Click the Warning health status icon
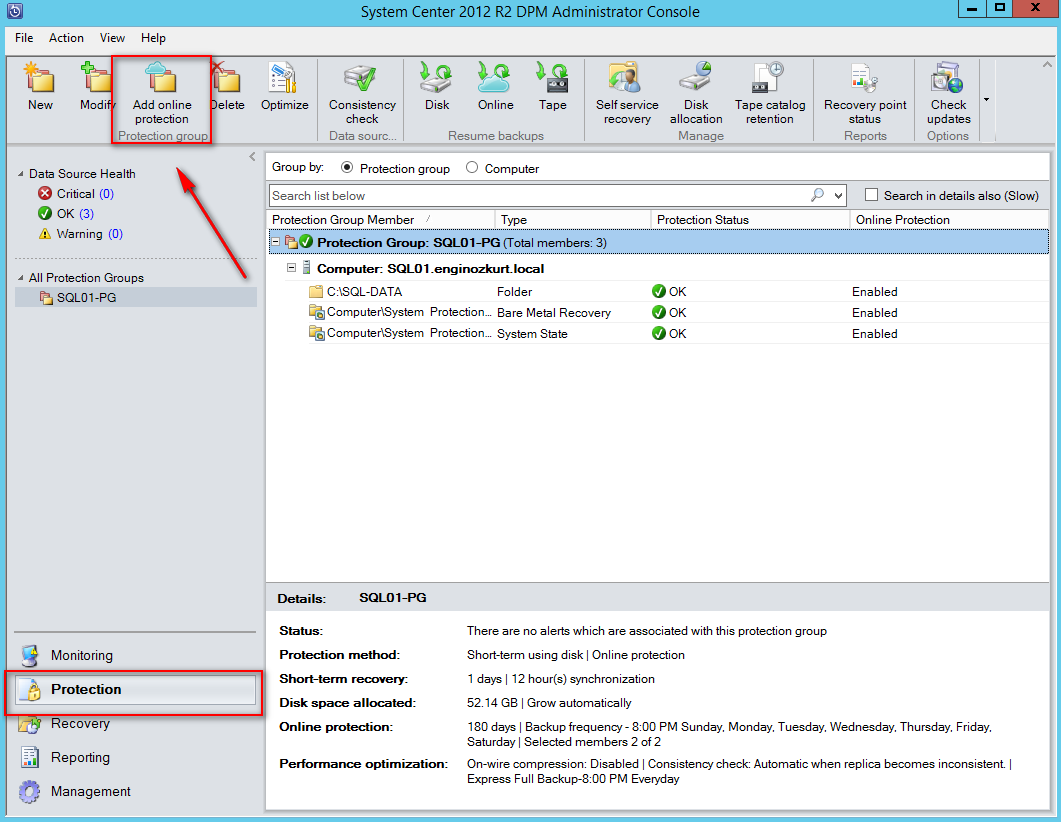Viewport: 1061px width, 822px height. [x=45, y=234]
